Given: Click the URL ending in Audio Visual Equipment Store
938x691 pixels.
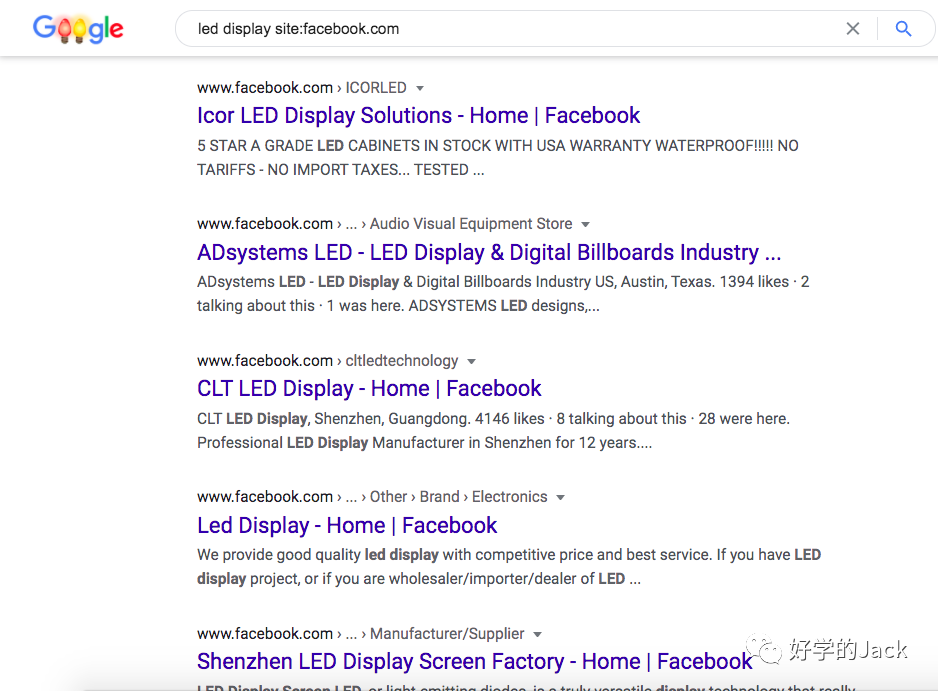Looking at the screenshot, I should (385, 224).
